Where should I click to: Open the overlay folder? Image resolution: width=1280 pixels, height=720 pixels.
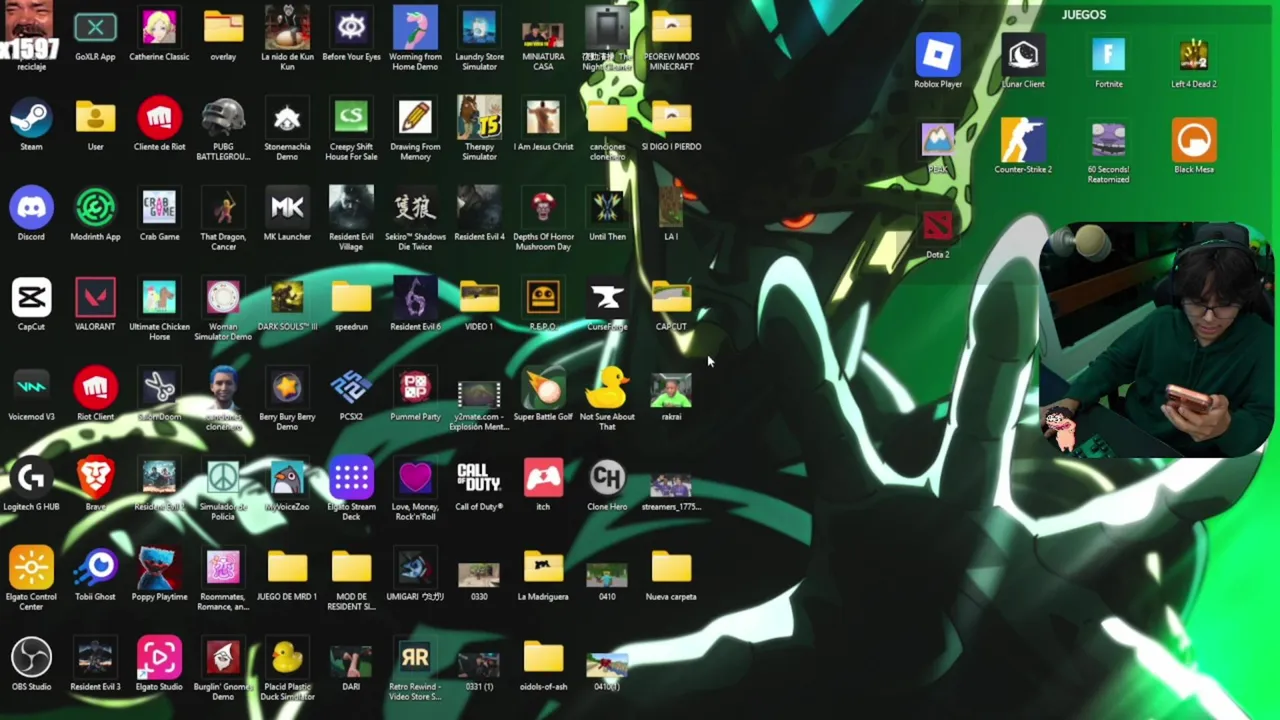click(223, 28)
